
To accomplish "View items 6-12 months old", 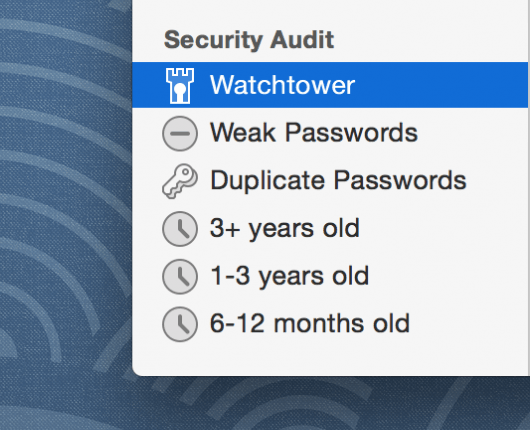I will [x=310, y=324].
